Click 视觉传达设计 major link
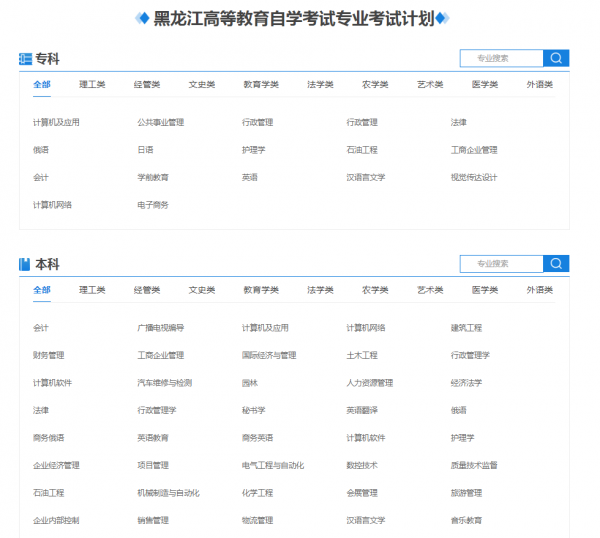The image size is (600, 538). (474, 178)
